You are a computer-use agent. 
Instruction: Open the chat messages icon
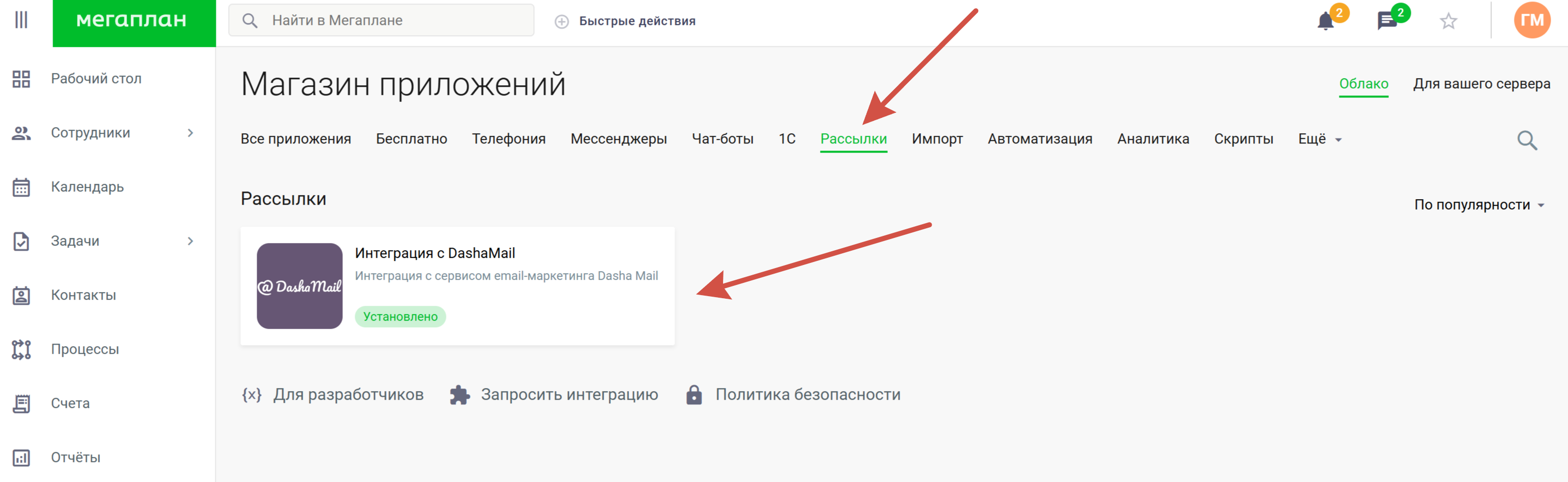tap(1387, 21)
